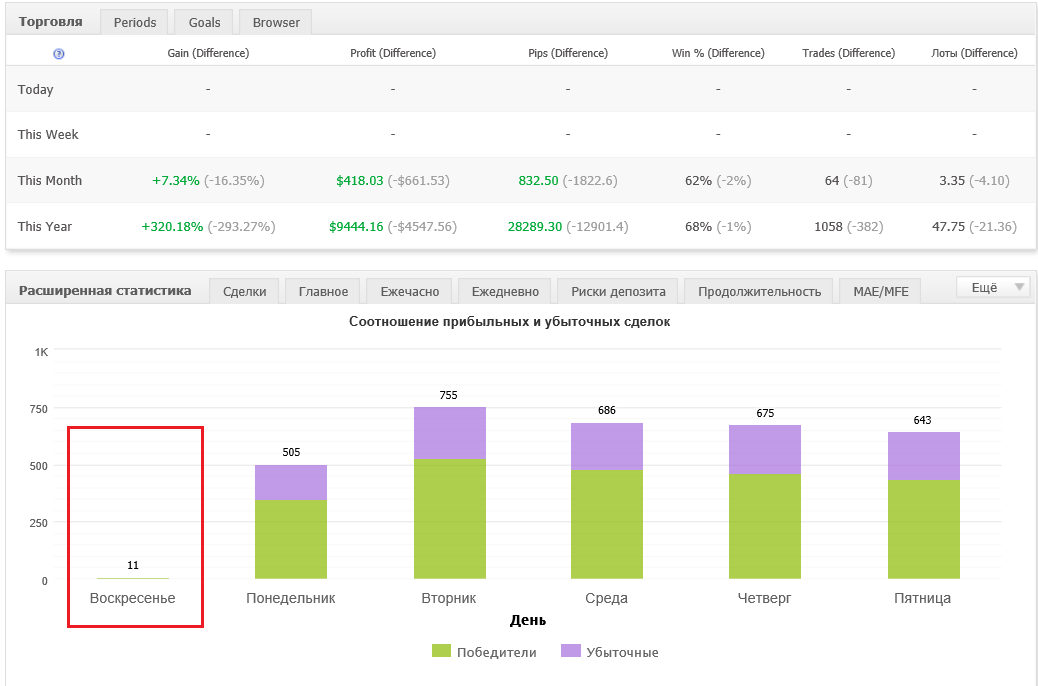Click the 832.50 monthly pips value
Screen dimensions: 1038x686
(538, 181)
